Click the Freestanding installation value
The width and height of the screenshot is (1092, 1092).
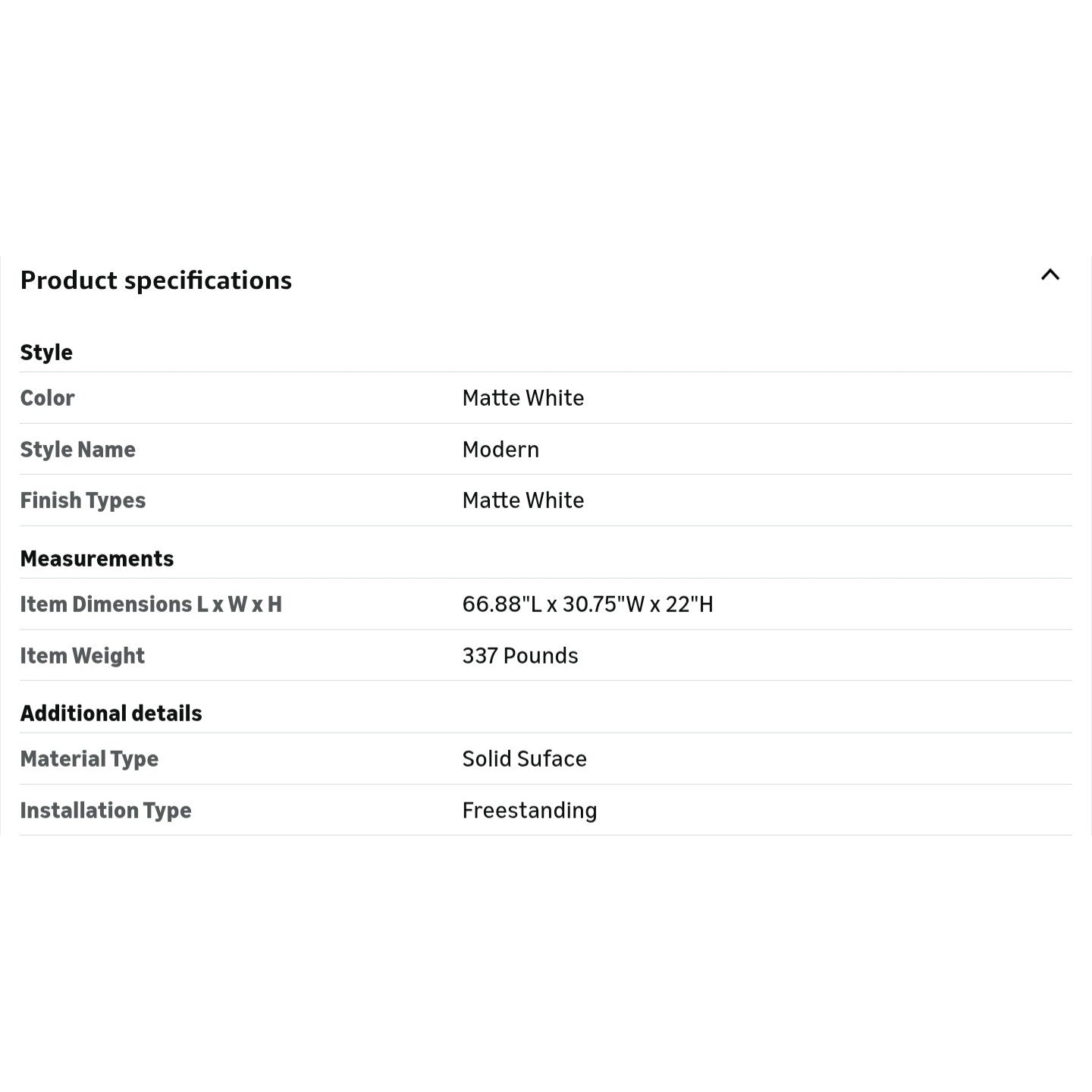[x=529, y=811]
